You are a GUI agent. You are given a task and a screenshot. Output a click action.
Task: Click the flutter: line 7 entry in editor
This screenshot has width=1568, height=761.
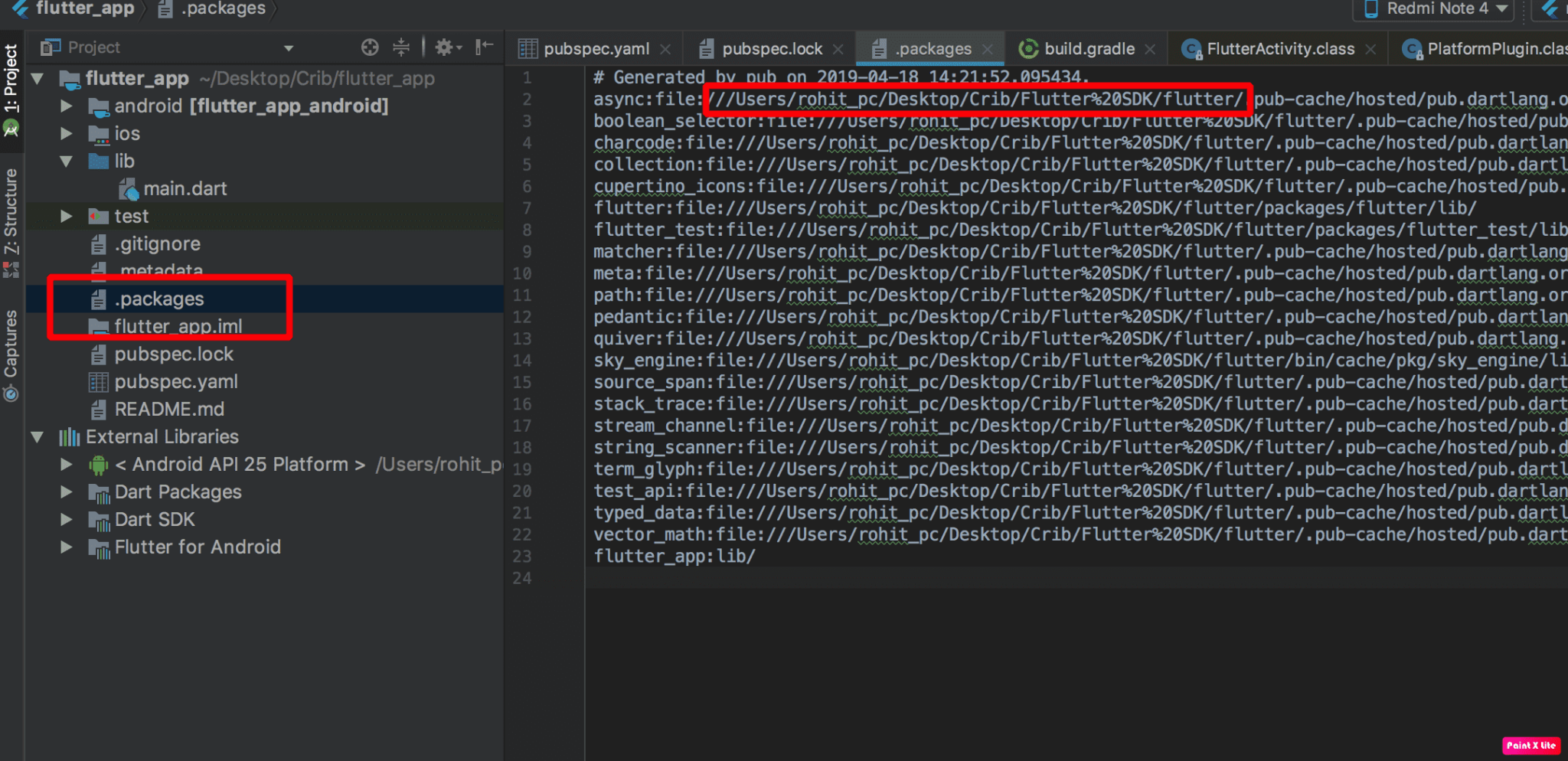pos(1035,208)
